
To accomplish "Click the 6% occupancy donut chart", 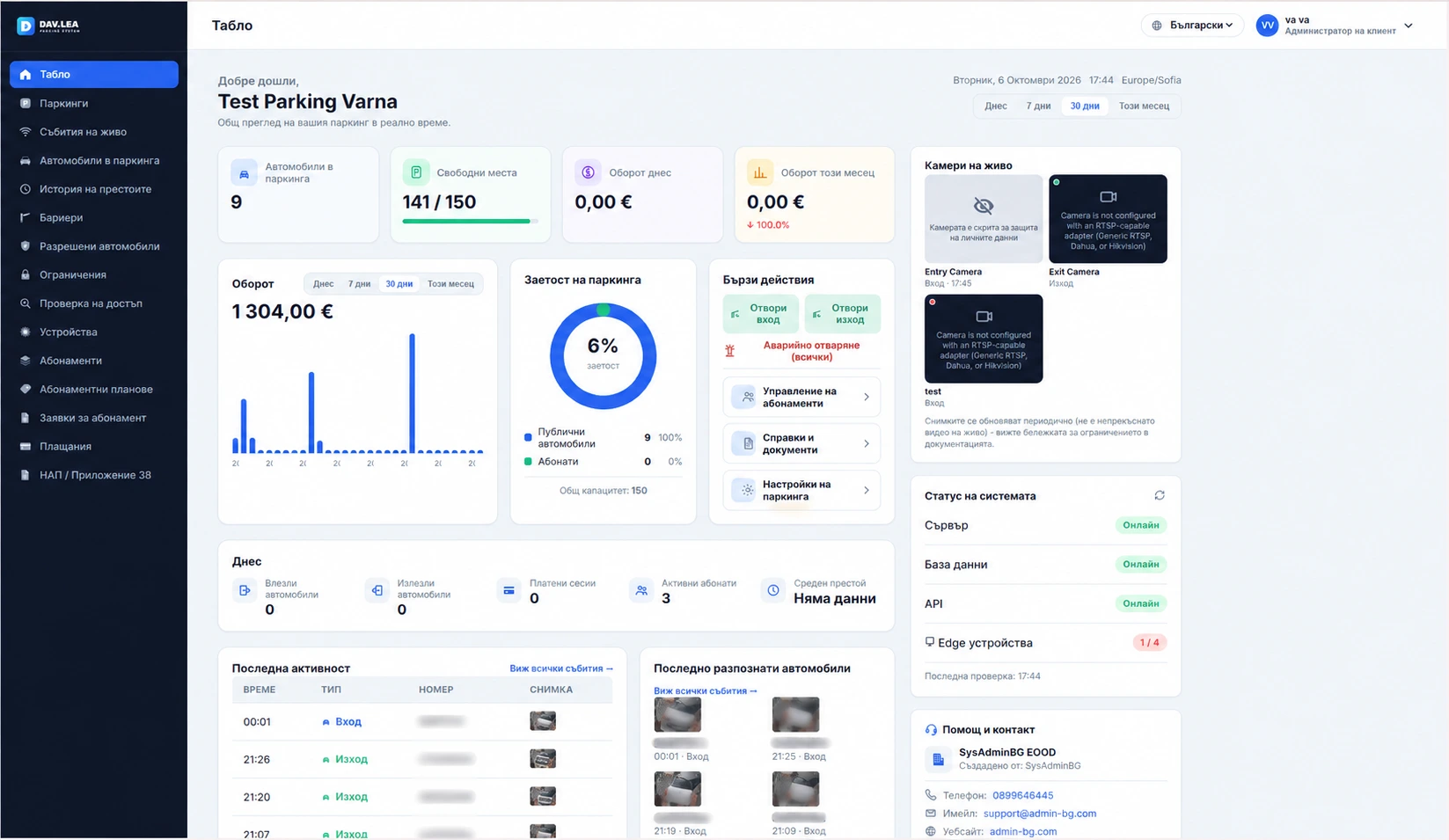I will tap(603, 356).
